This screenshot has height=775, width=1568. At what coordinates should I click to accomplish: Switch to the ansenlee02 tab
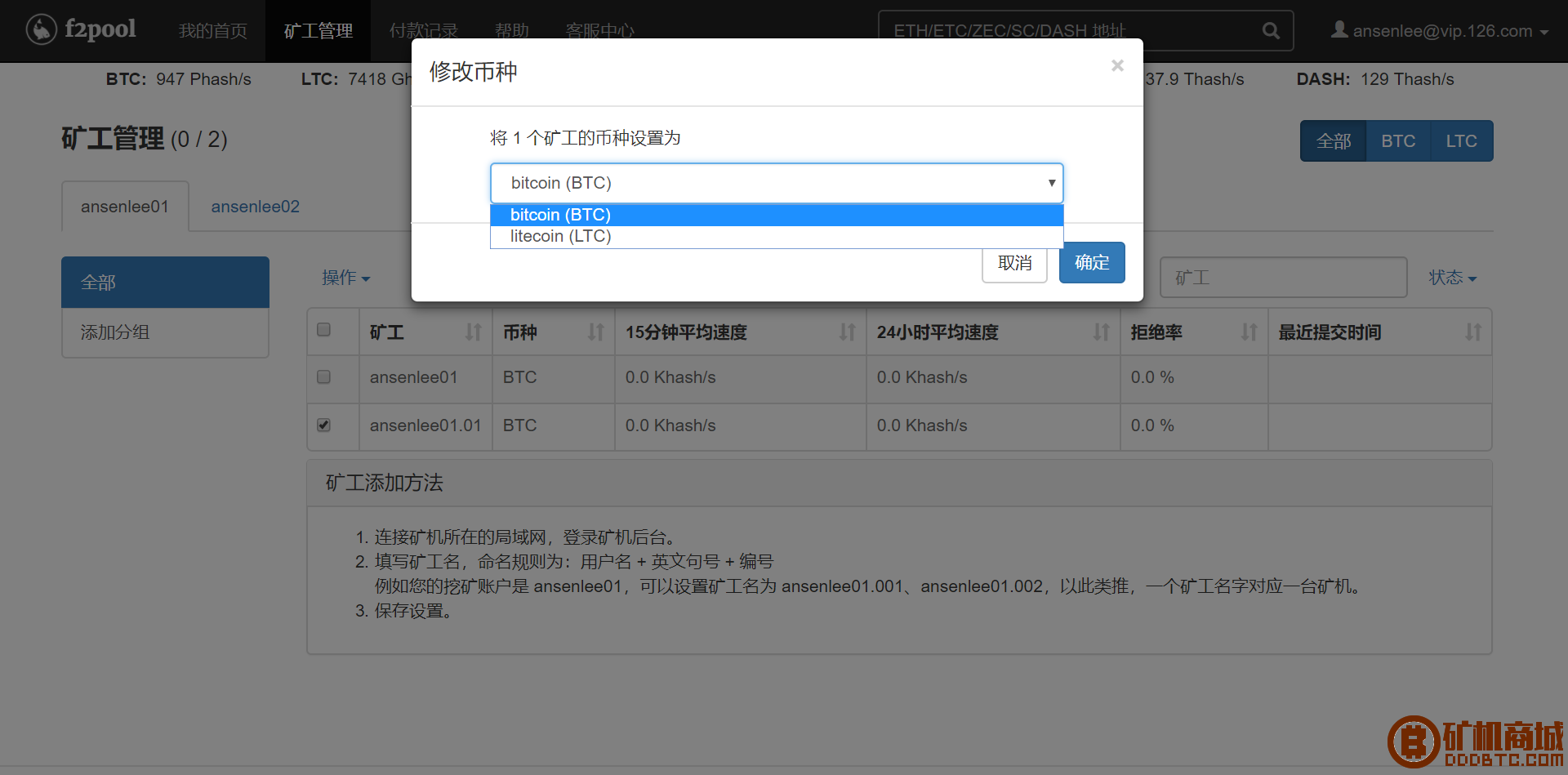coord(256,207)
